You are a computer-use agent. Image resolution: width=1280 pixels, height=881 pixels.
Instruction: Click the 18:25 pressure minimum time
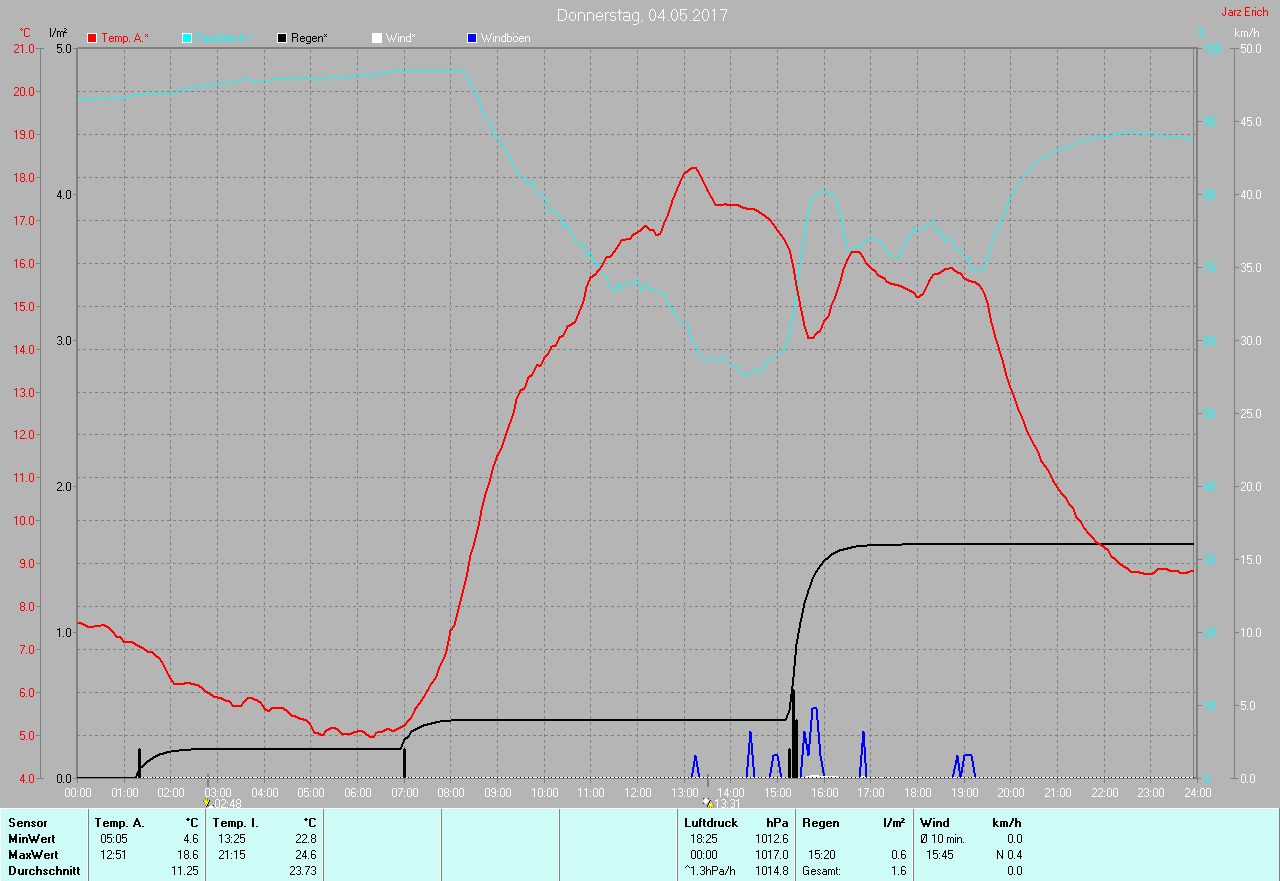pyautogui.click(x=704, y=839)
